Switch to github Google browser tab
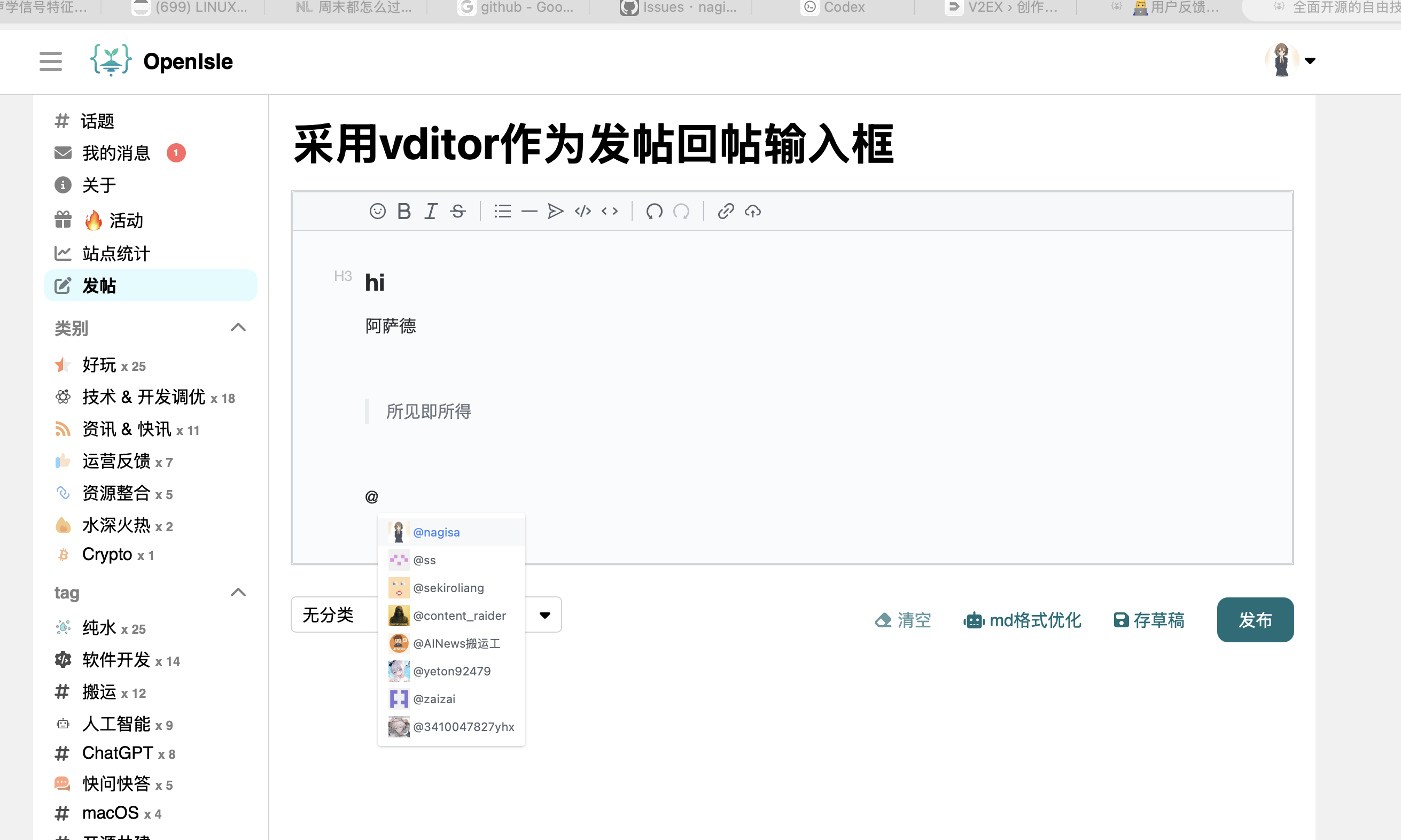 click(x=516, y=7)
